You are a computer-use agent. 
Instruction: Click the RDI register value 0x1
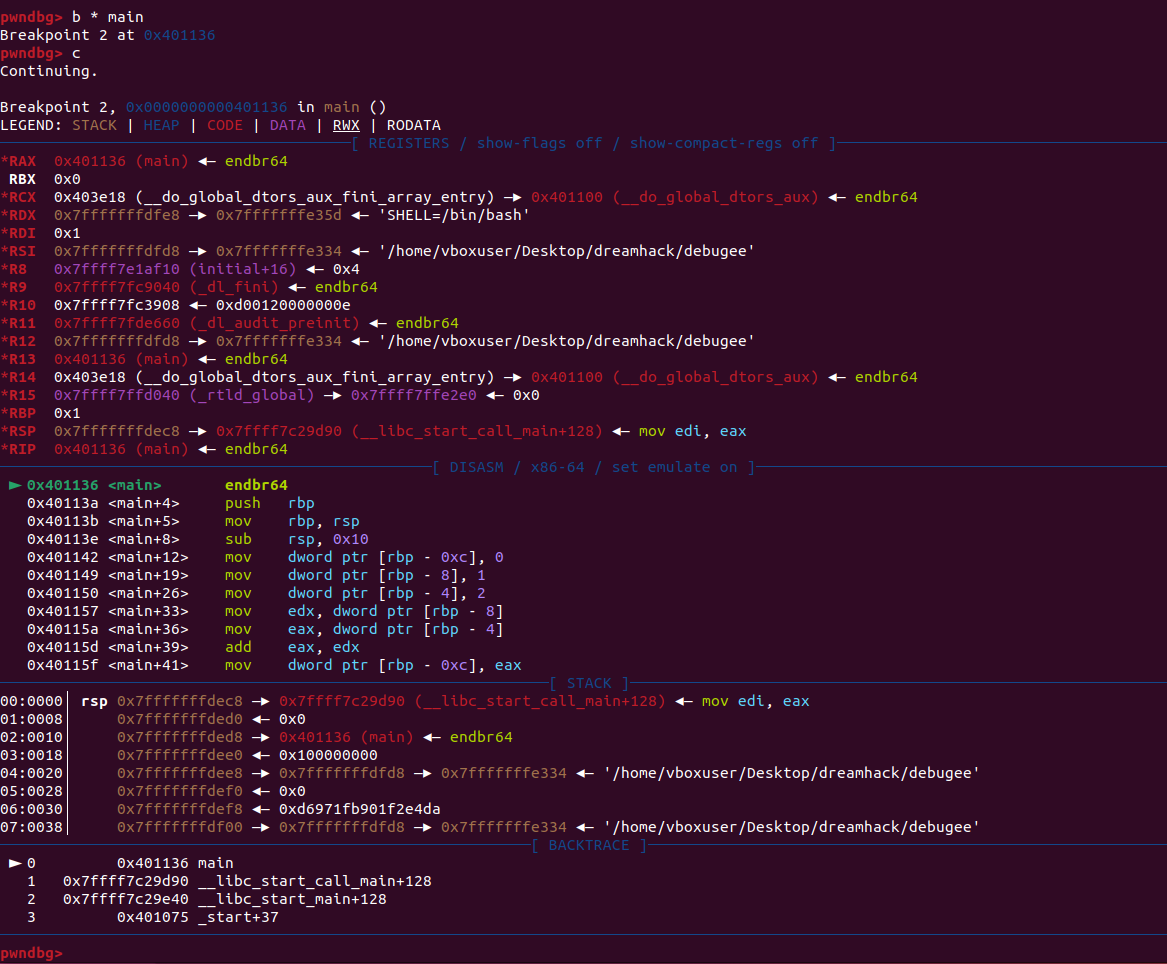[x=67, y=233]
